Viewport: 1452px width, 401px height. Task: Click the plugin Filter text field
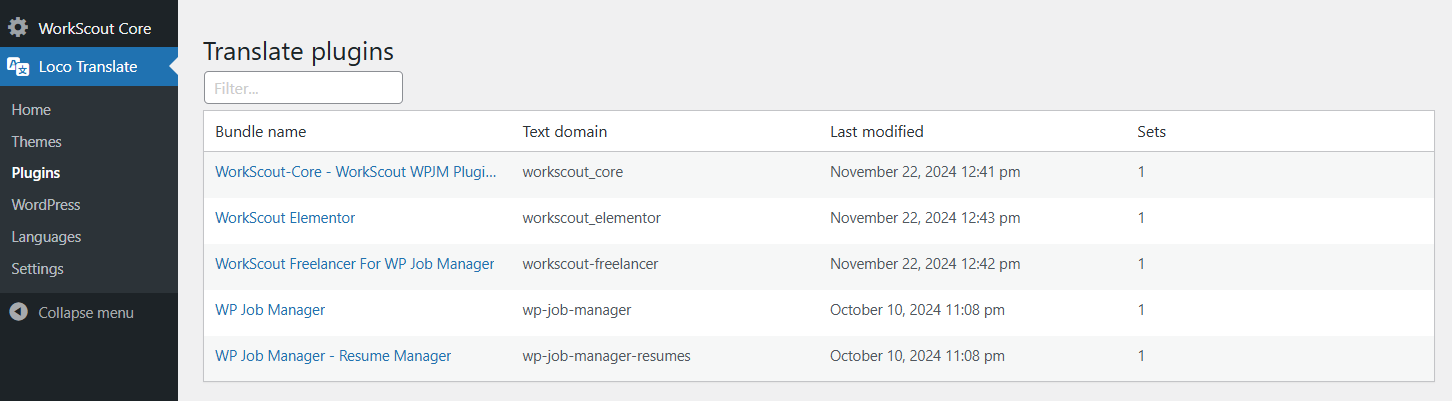(303, 88)
